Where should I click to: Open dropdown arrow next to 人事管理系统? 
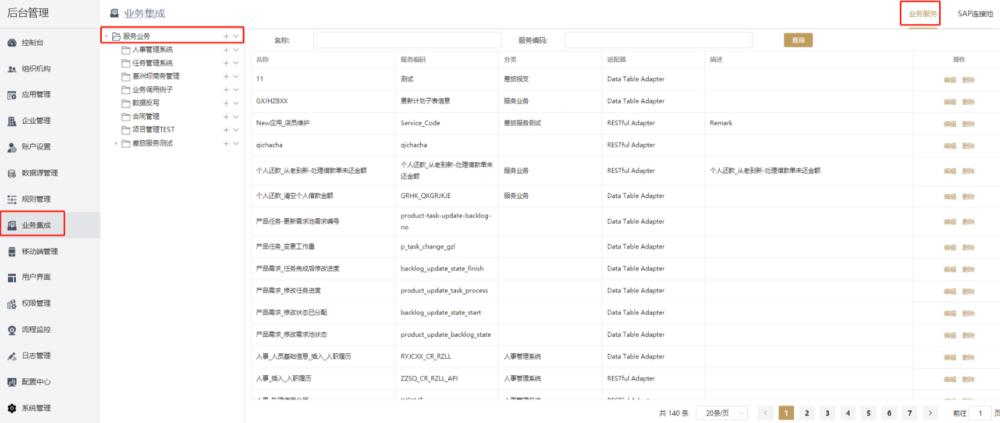(236, 49)
